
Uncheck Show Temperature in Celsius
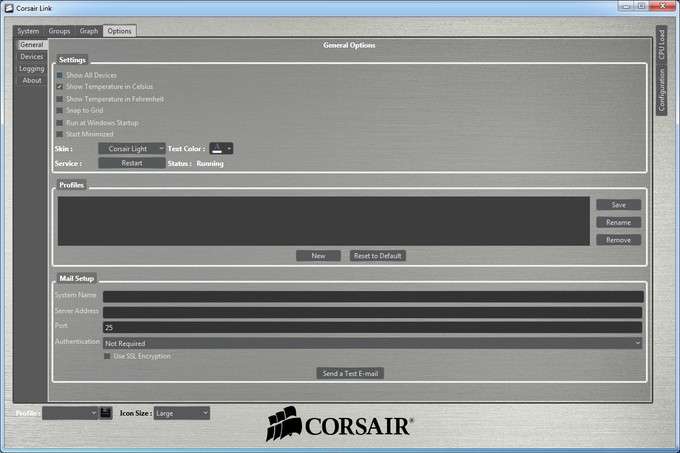pyautogui.click(x=59, y=87)
